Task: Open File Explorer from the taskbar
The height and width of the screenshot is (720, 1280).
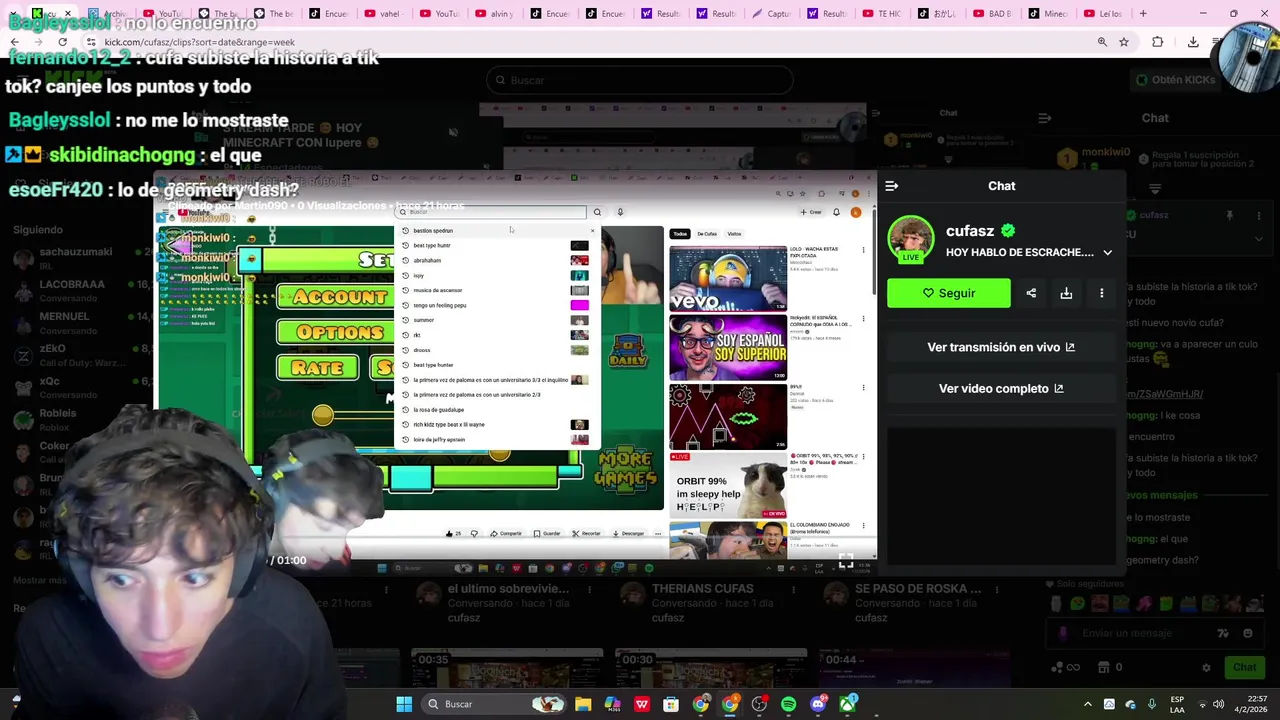Action: tap(583, 704)
